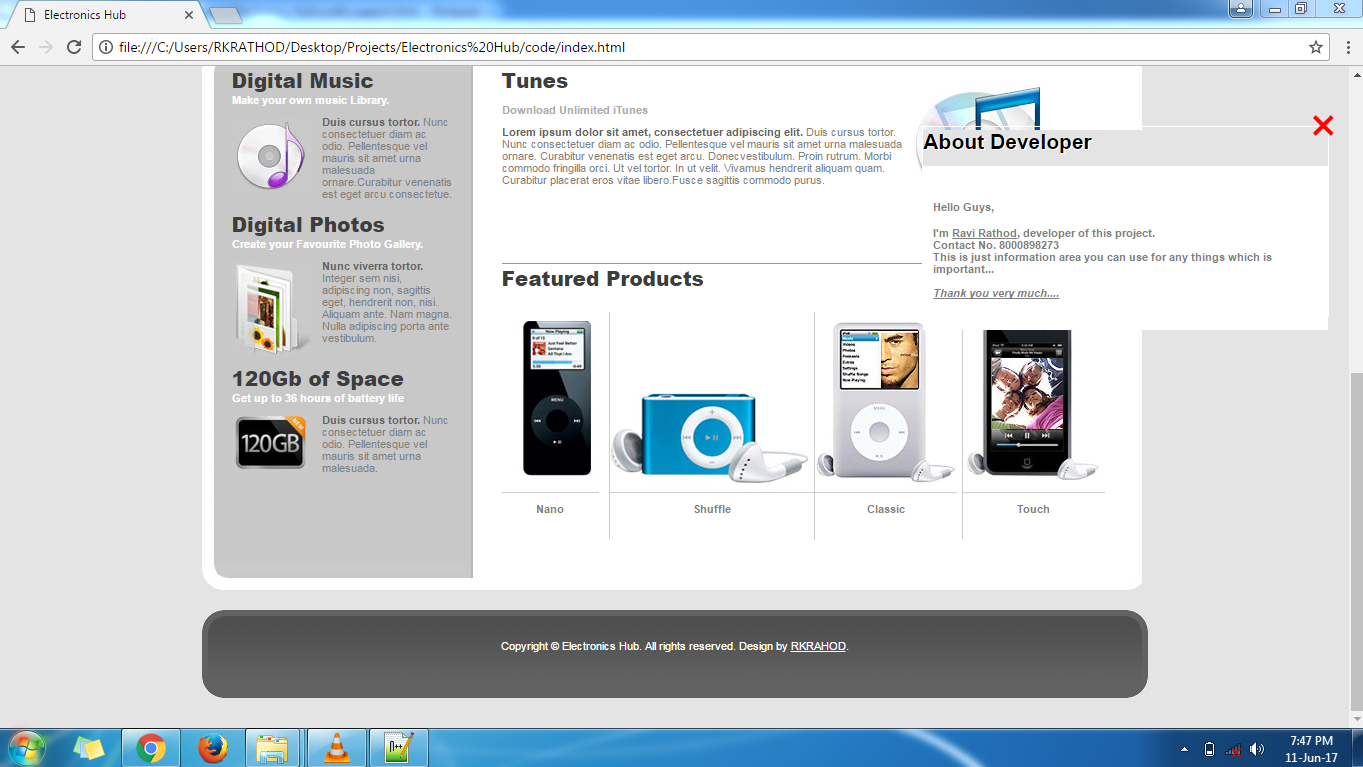1363x767 pixels.
Task: Click Get up to 36 hours text
Action: 318,398
